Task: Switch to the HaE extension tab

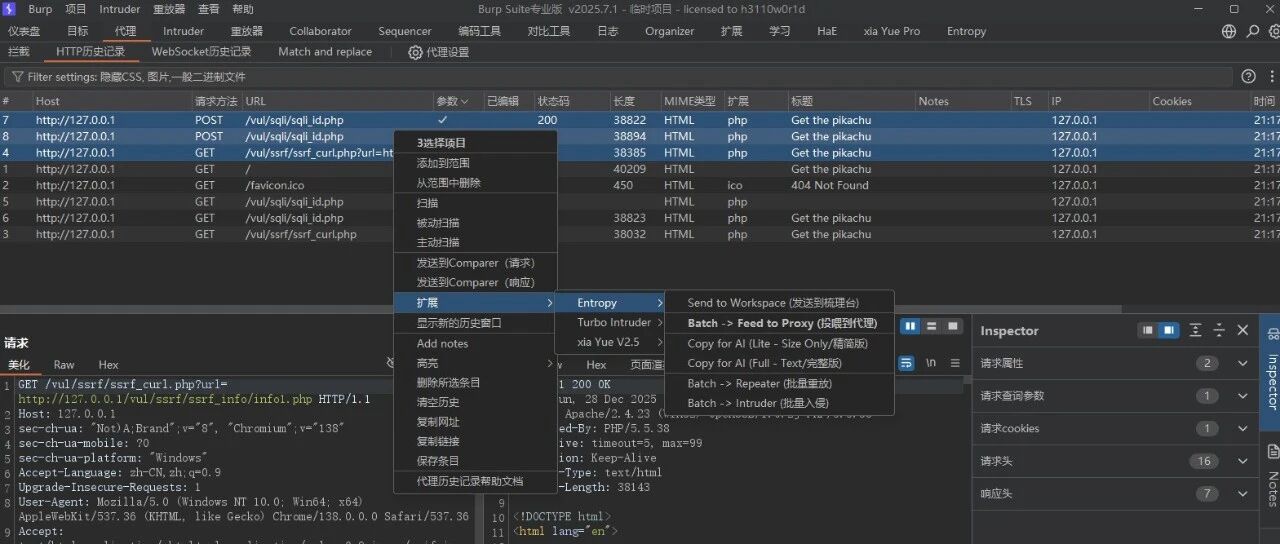Action: pyautogui.click(x=827, y=31)
